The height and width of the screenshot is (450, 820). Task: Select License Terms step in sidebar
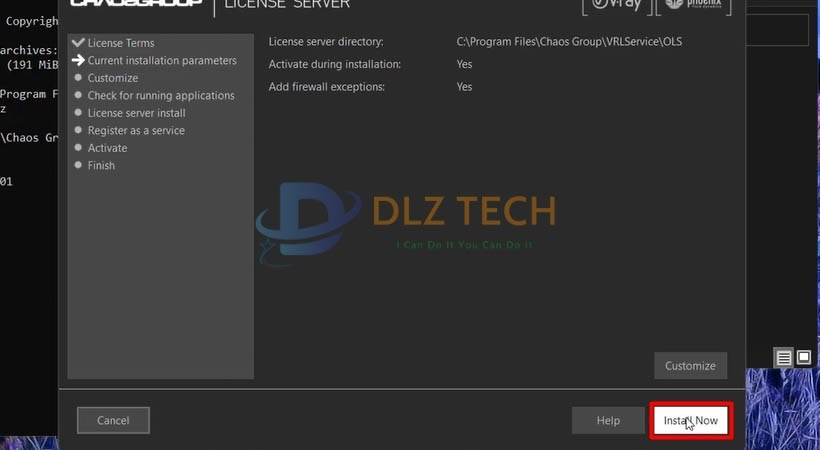[121, 43]
